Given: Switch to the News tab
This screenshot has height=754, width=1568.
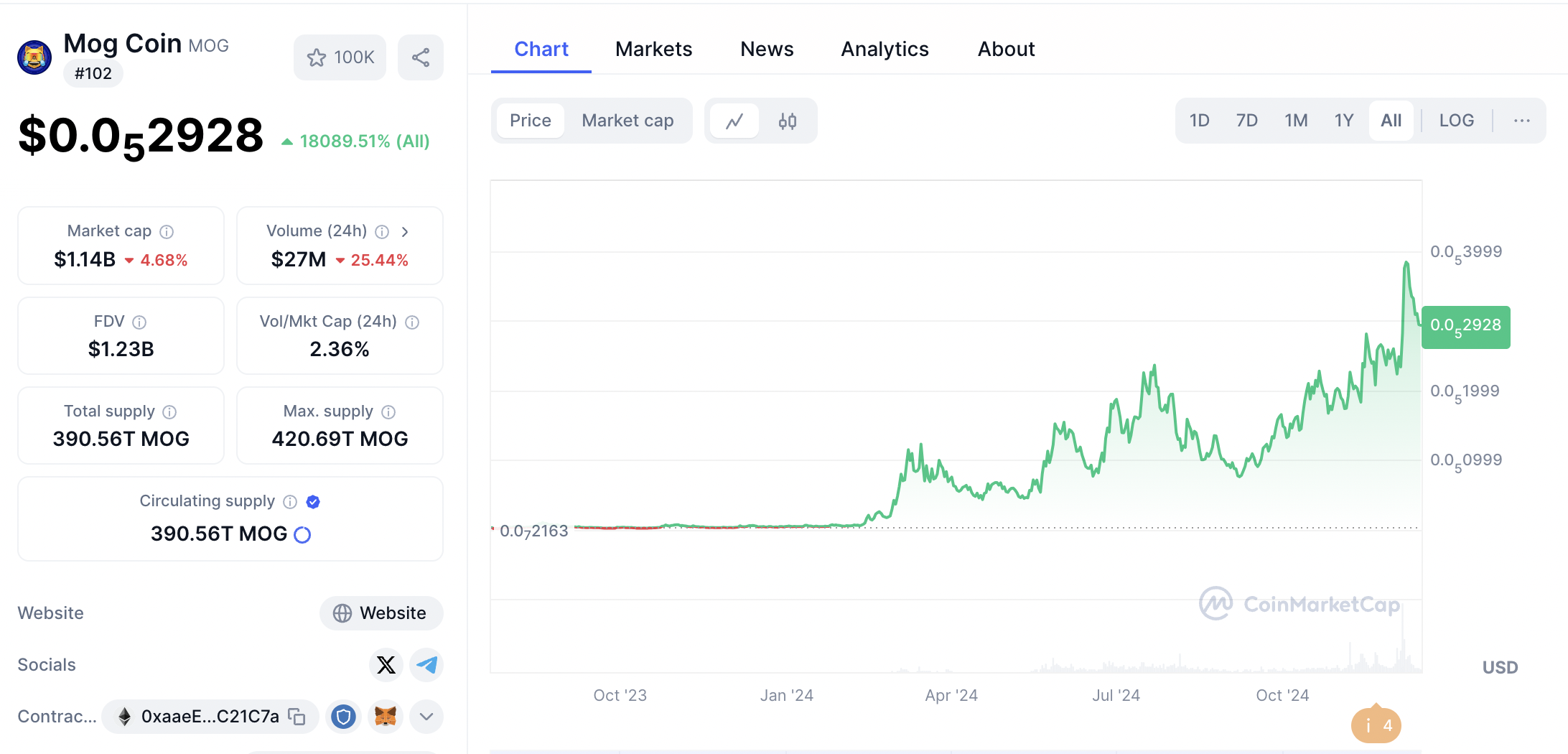Looking at the screenshot, I should pos(767,49).
